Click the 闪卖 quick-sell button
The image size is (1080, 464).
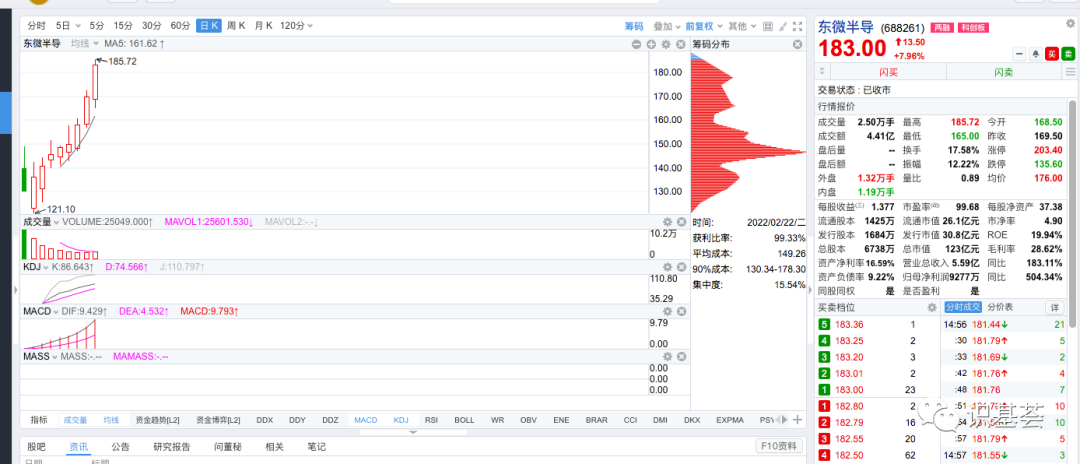(1004, 72)
